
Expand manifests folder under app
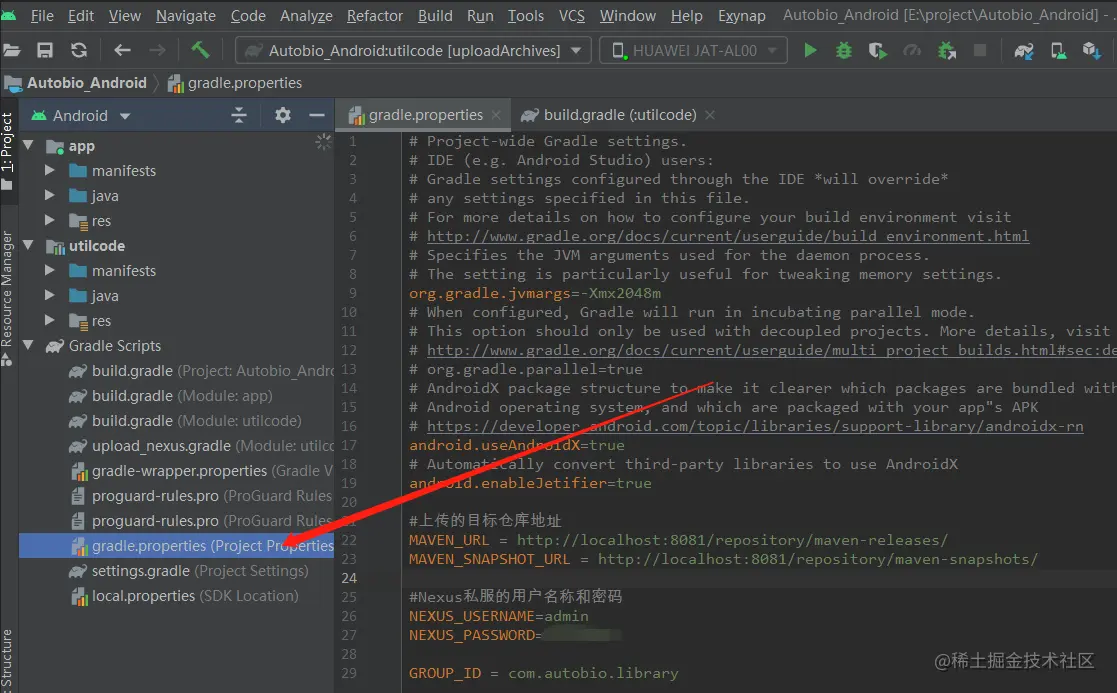[49, 170]
